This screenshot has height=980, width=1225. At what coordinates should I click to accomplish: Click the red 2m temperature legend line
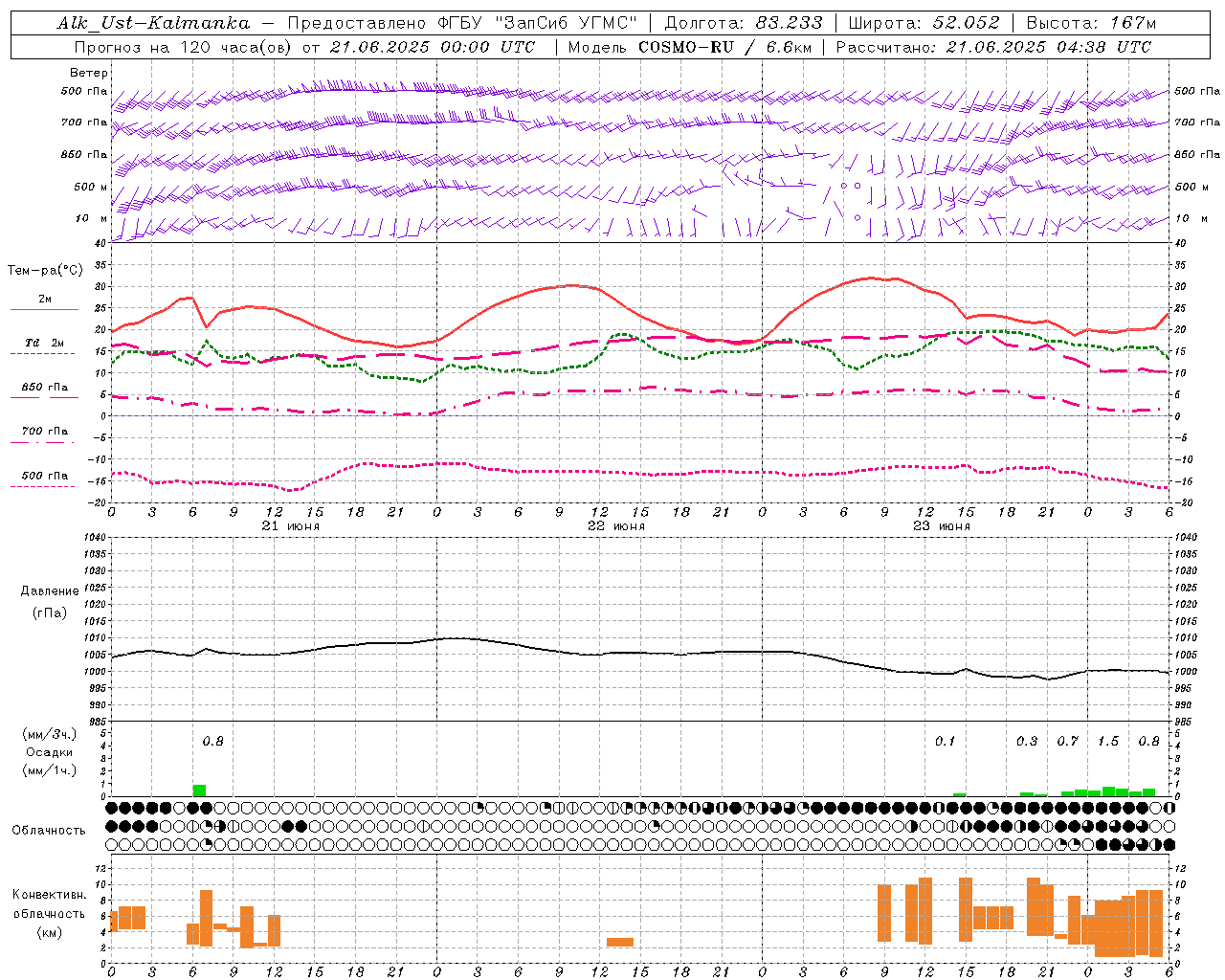44,309
